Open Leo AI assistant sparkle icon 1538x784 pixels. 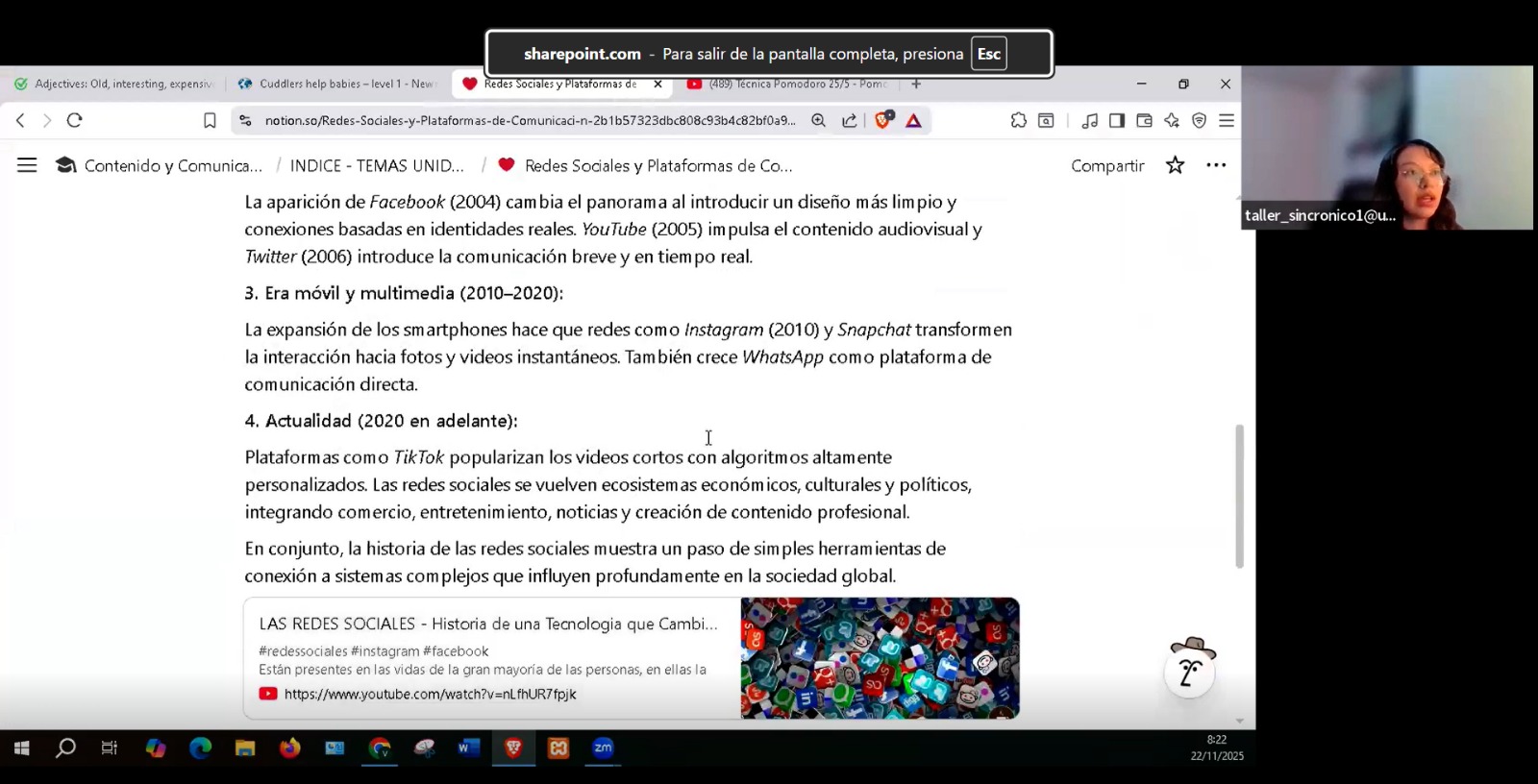[x=1171, y=120]
